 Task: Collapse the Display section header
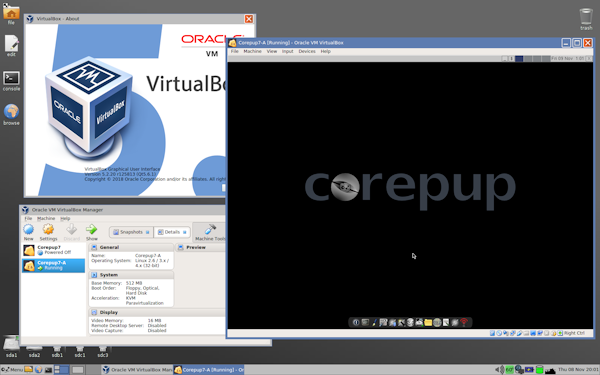coord(157,312)
